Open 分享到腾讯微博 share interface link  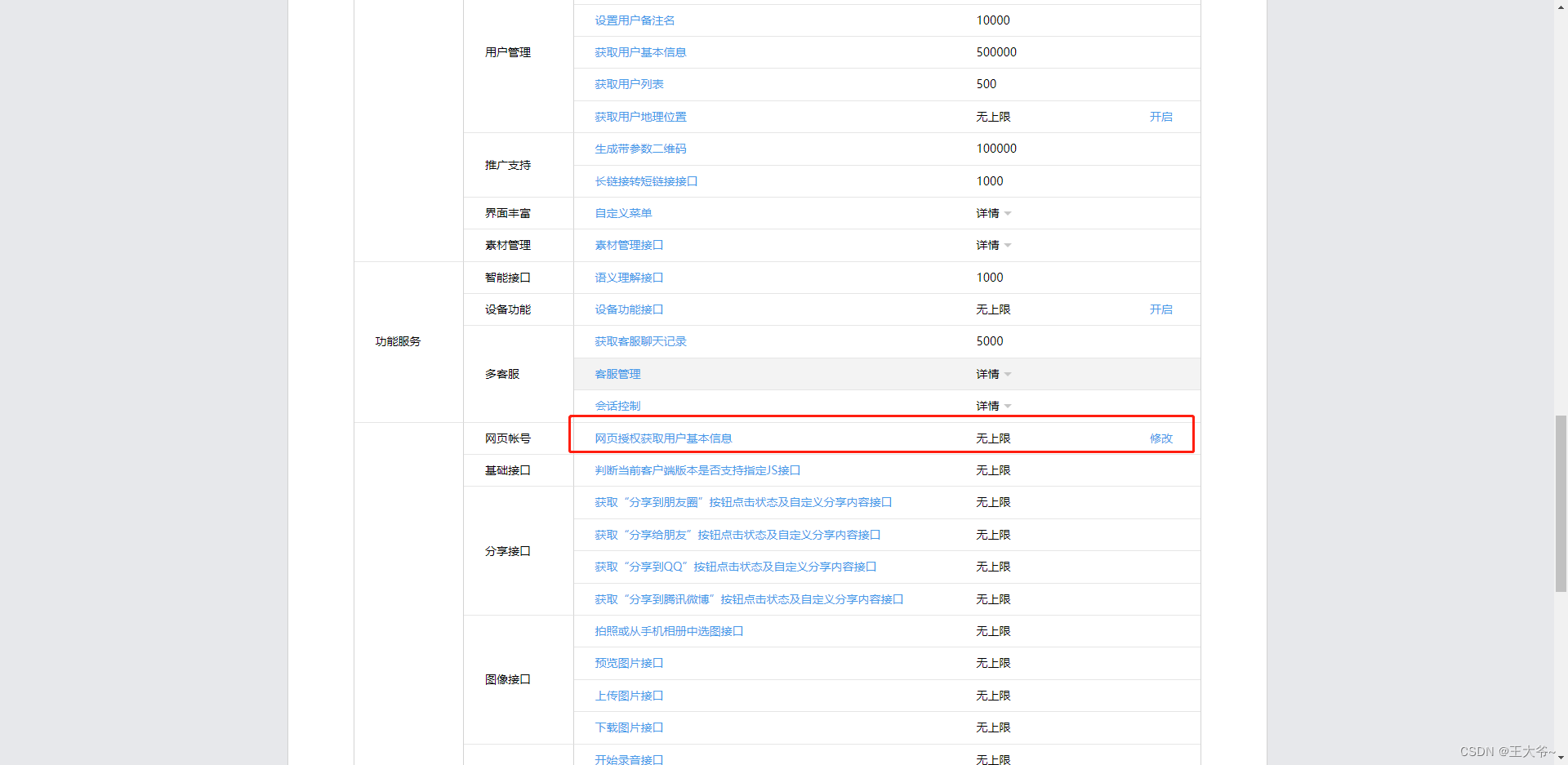tap(749, 599)
